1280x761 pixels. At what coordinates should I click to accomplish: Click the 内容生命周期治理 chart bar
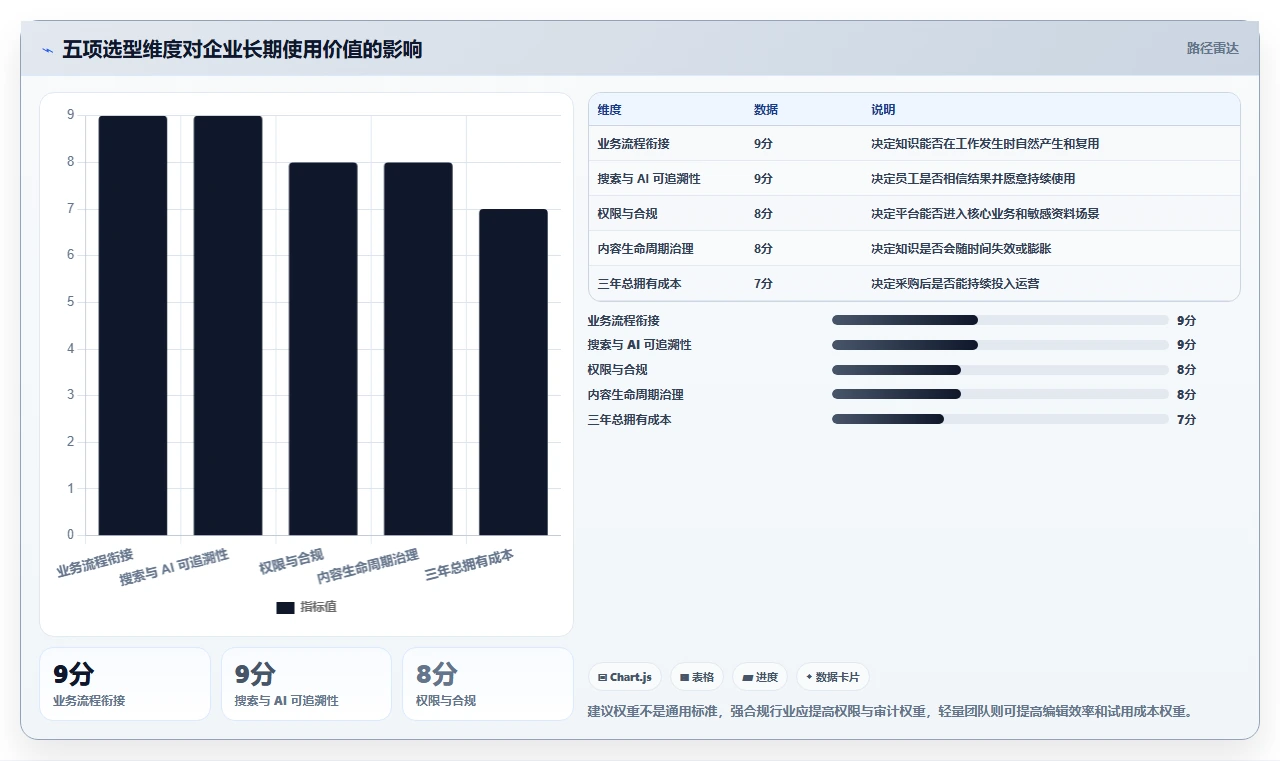pos(418,349)
